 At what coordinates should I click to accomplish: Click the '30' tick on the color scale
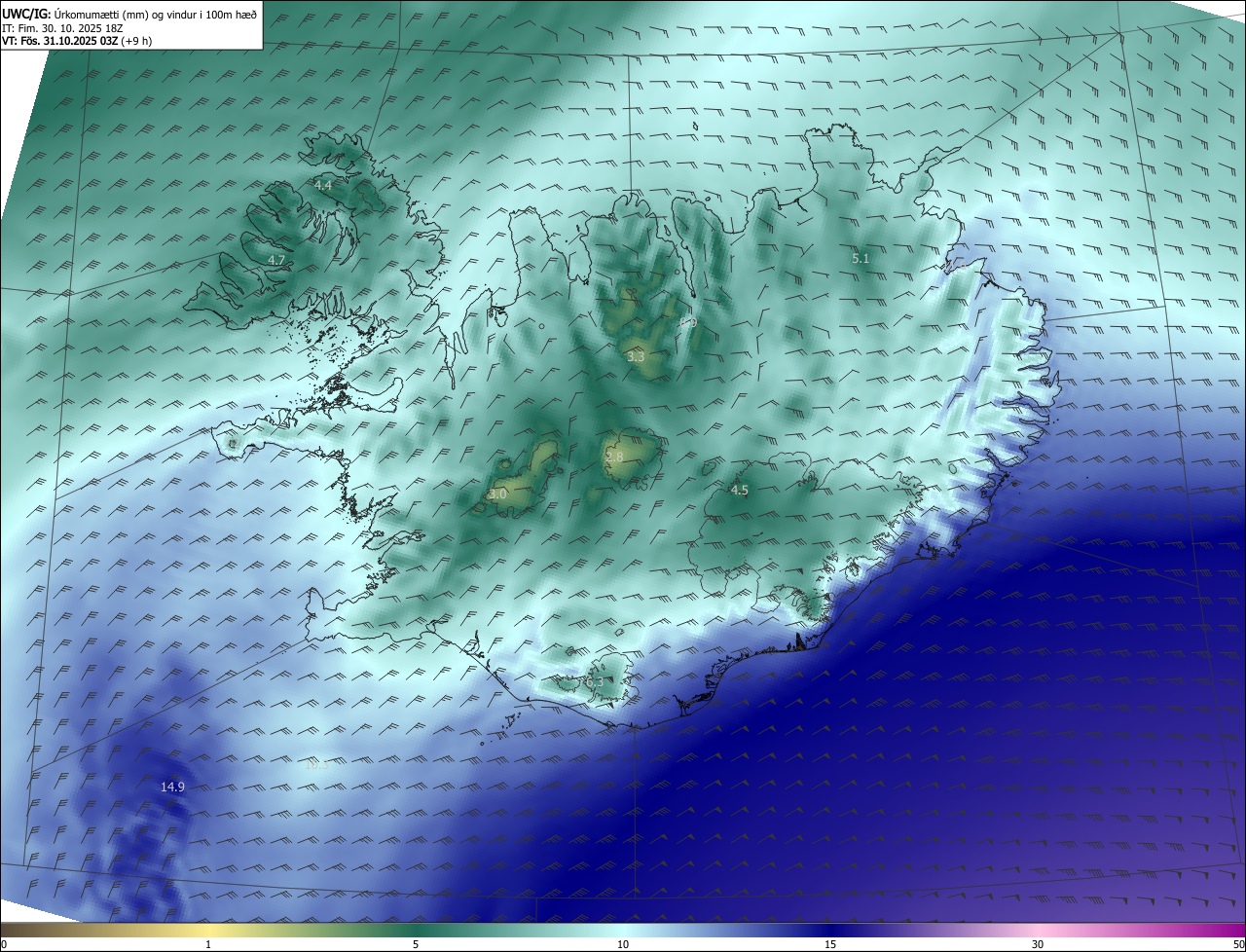tap(1038, 944)
